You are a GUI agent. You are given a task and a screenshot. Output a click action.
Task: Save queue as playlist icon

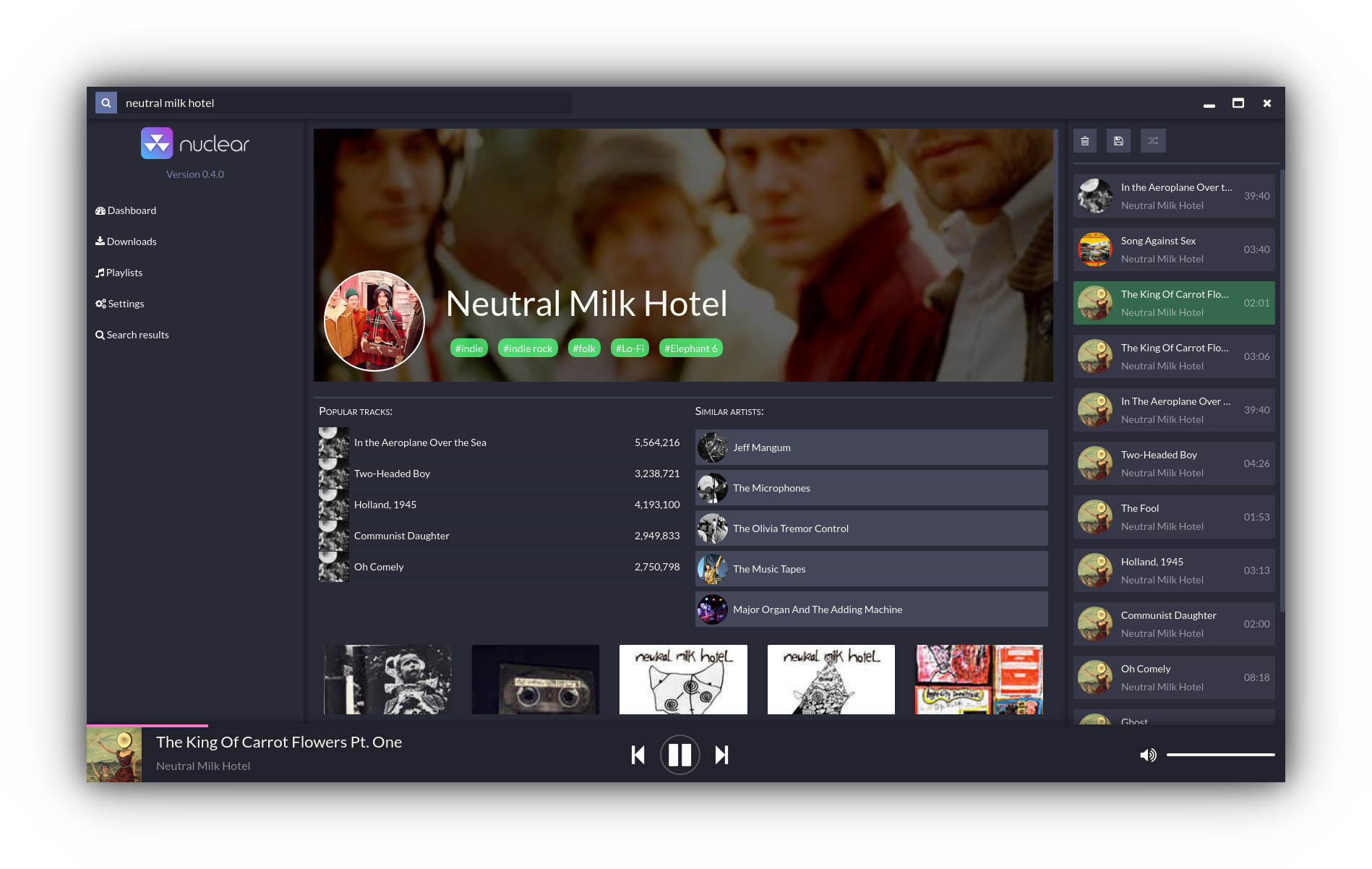tap(1118, 141)
